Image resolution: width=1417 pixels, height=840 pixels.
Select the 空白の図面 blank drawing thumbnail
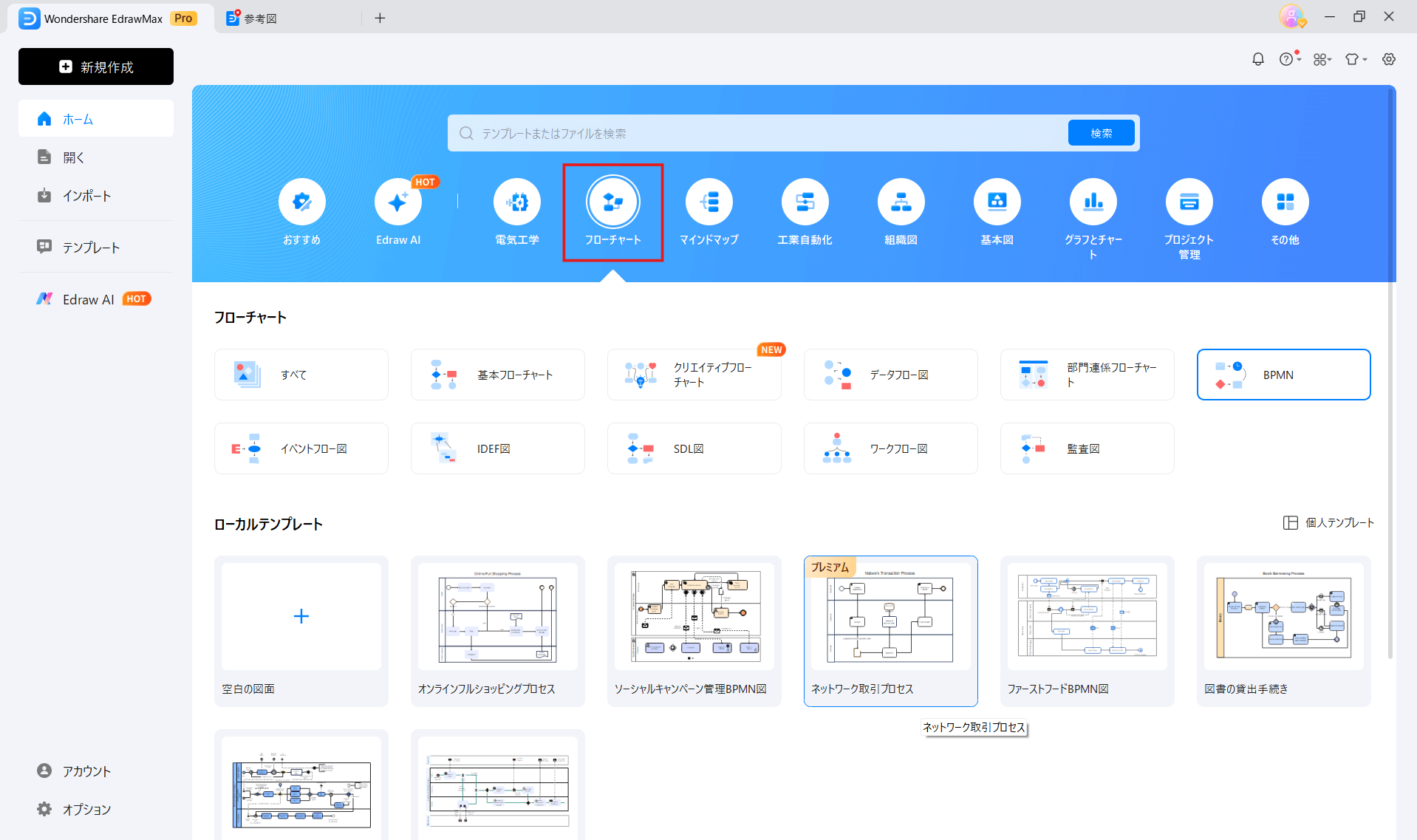tap(301, 616)
